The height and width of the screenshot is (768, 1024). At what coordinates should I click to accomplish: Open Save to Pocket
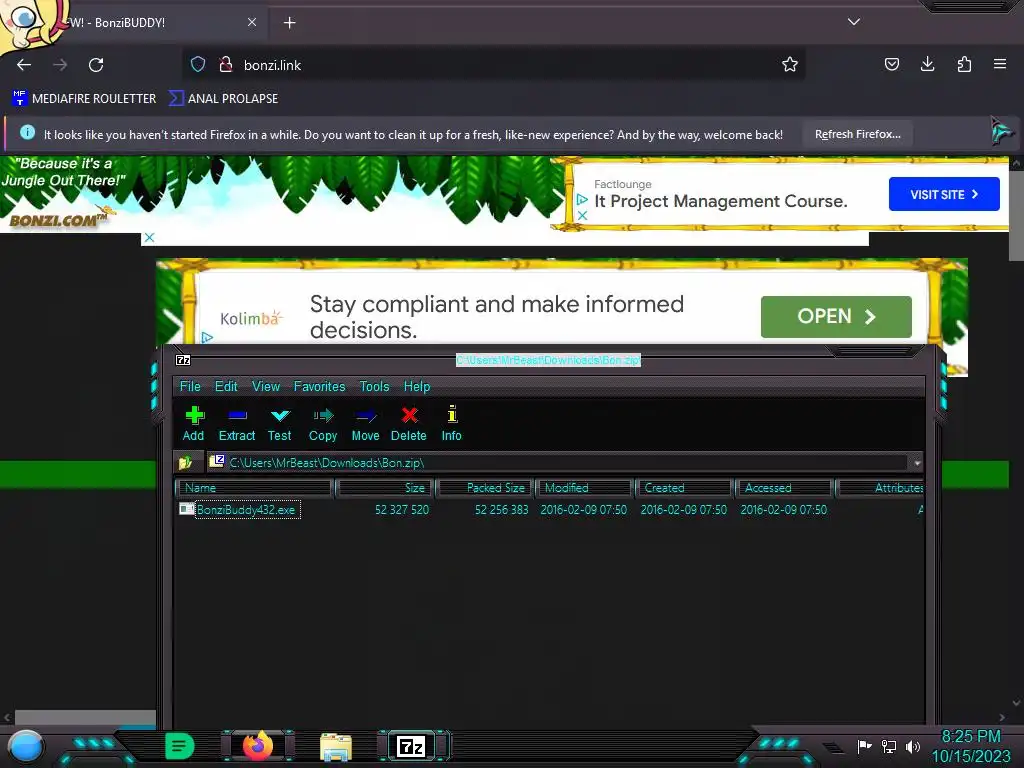(x=891, y=64)
